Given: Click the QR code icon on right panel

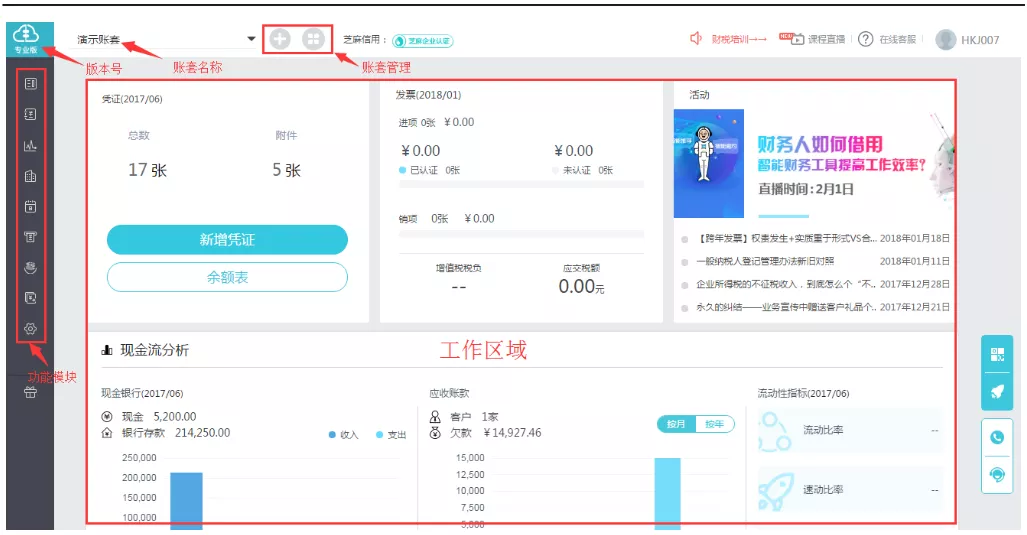Looking at the screenshot, I should click(x=996, y=354).
